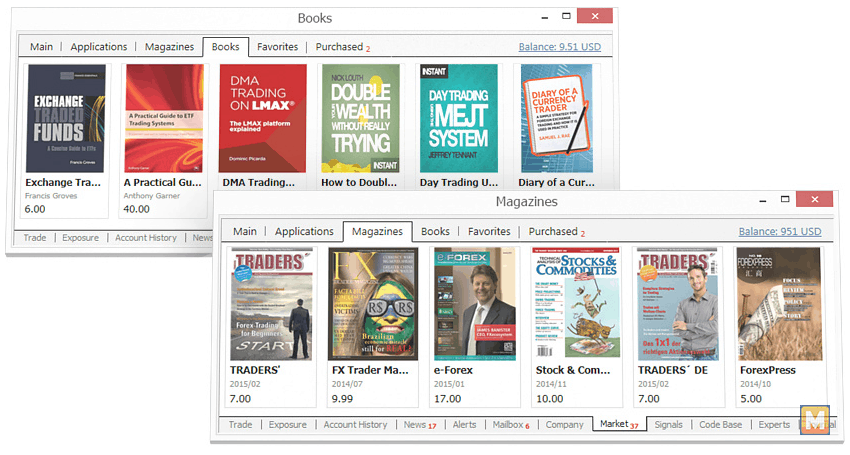850x455 pixels.
Task: Click the 2014/07 issue date
Action: 347,384
